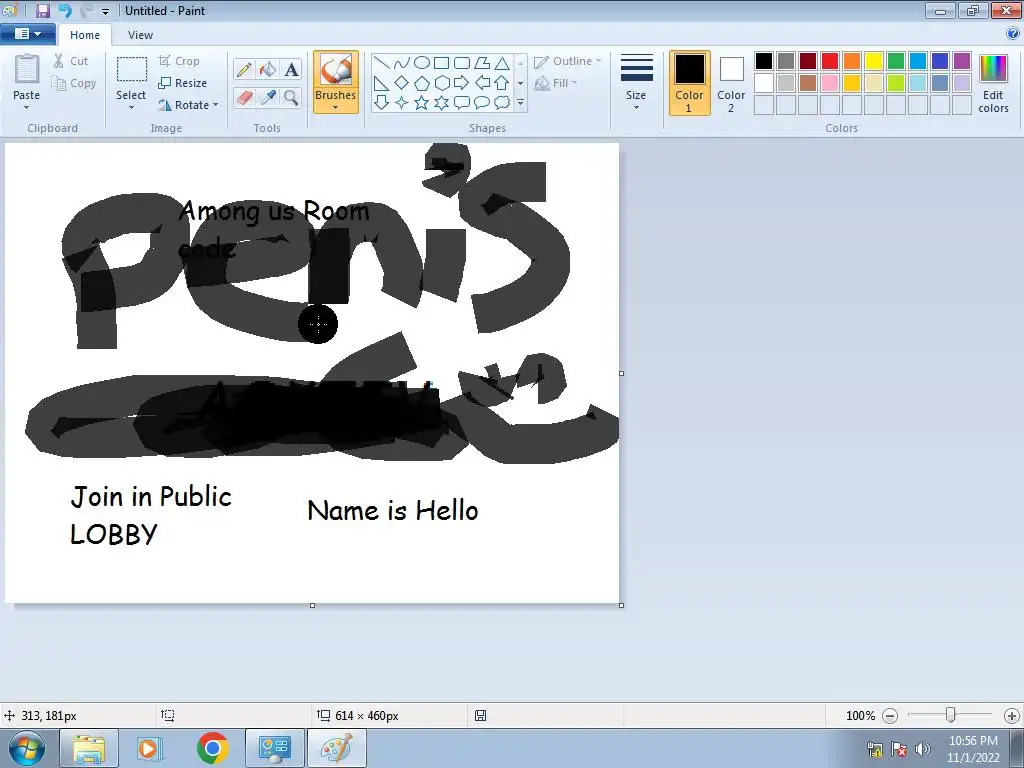Image resolution: width=1024 pixels, height=768 pixels.
Task: Click the Resize button
Action: (183, 83)
